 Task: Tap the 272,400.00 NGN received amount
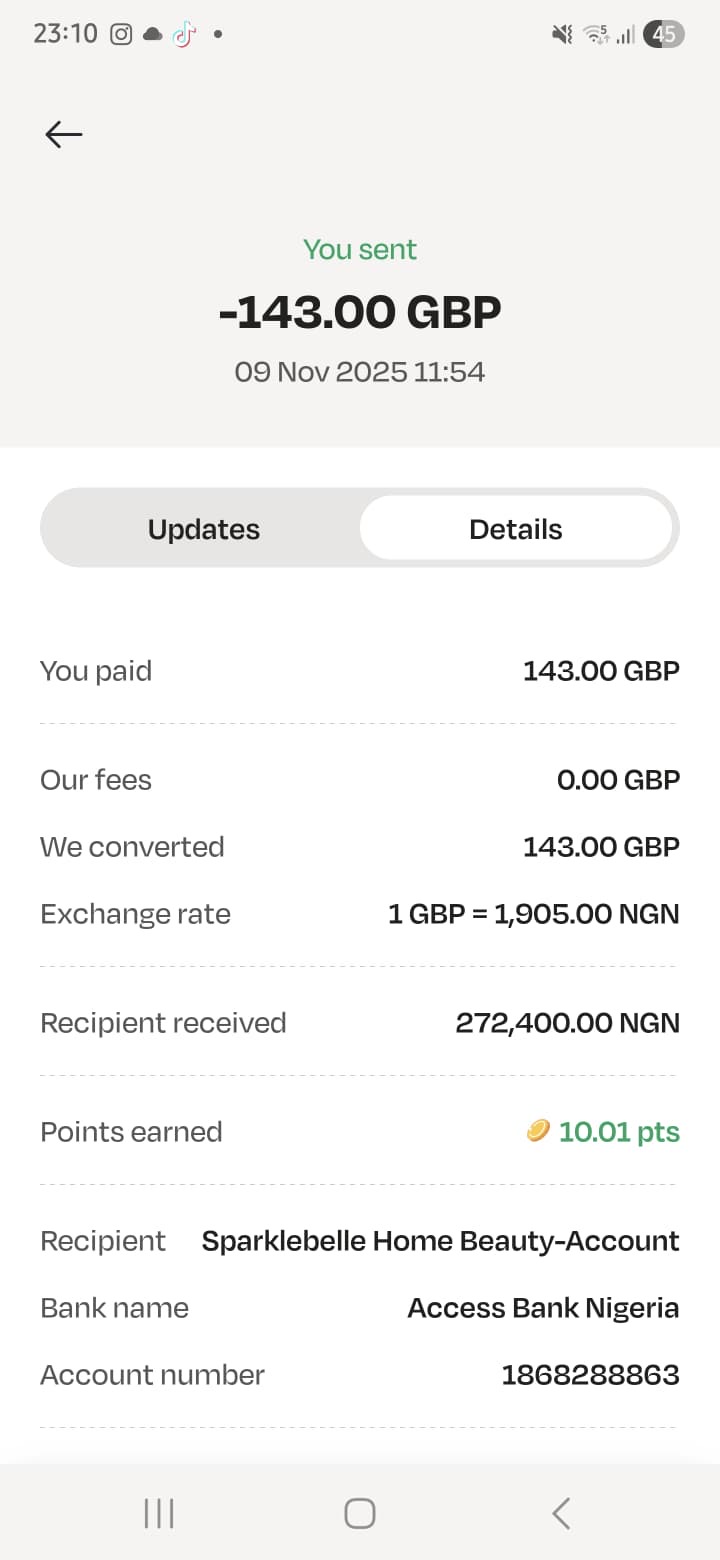567,1023
